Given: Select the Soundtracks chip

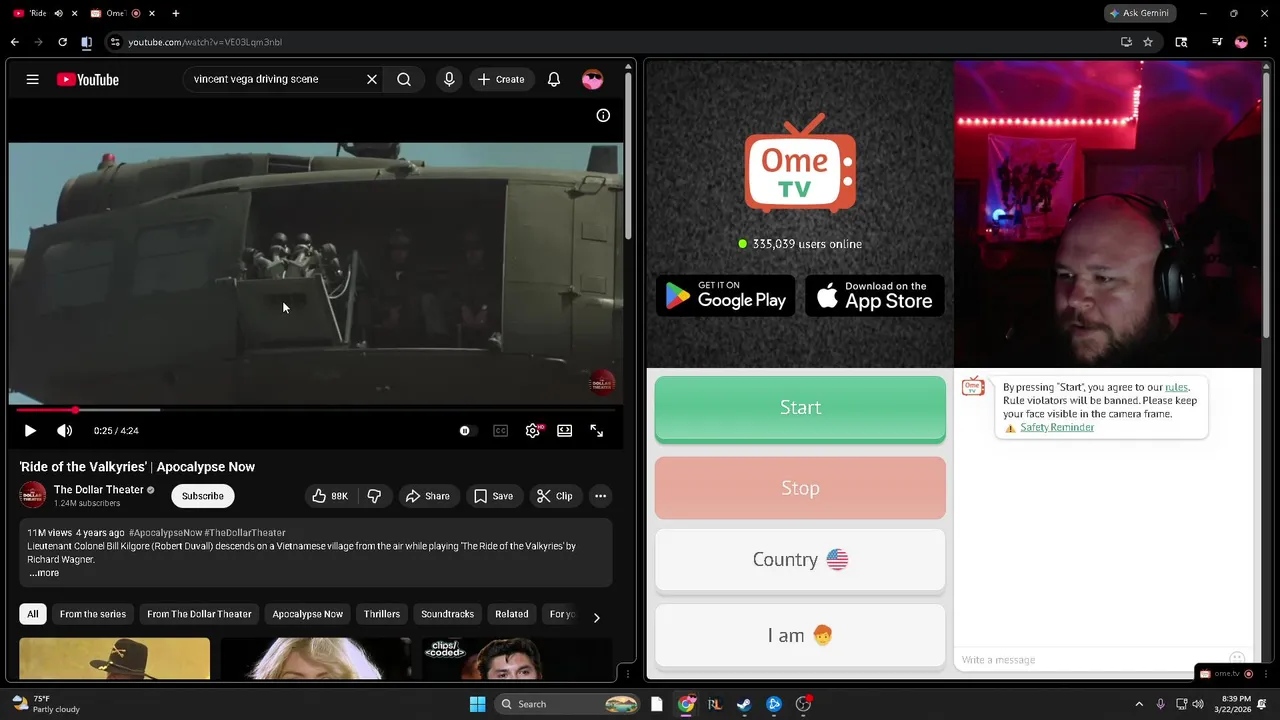Looking at the screenshot, I should (447, 614).
